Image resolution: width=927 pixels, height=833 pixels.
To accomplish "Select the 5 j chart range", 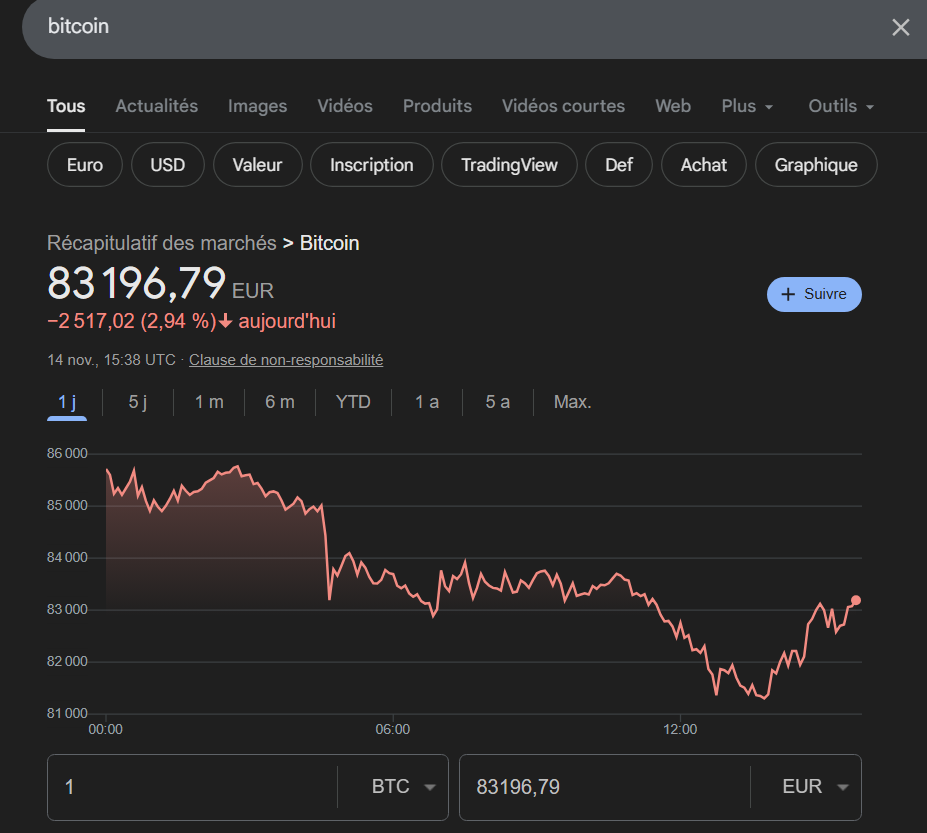I will [x=138, y=402].
